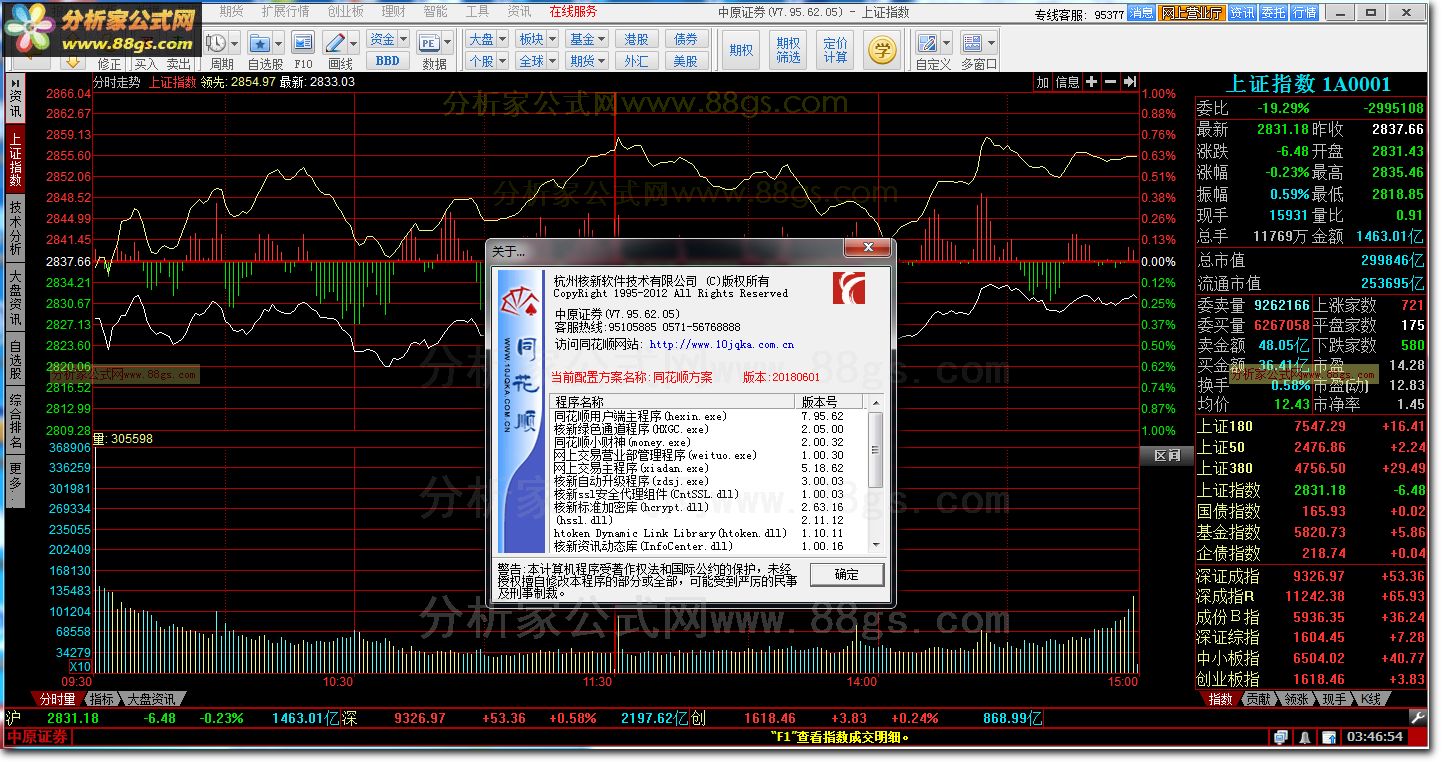This screenshot has height=762, width=1442.
Task: Expand the 周期 dropdown arrow
Action: pos(235,43)
